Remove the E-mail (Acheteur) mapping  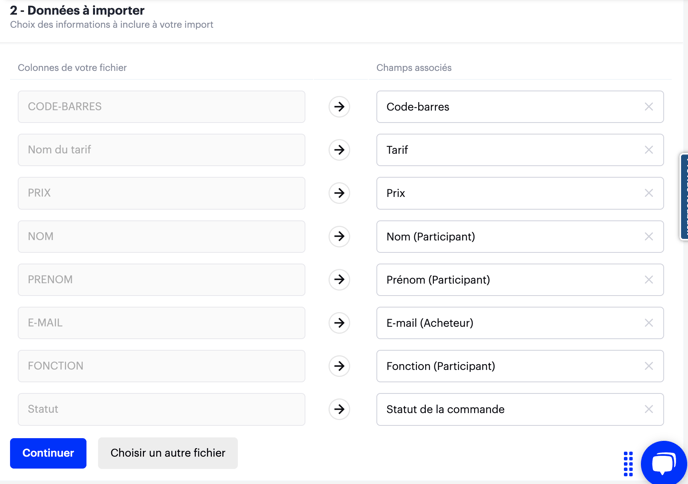[649, 323]
